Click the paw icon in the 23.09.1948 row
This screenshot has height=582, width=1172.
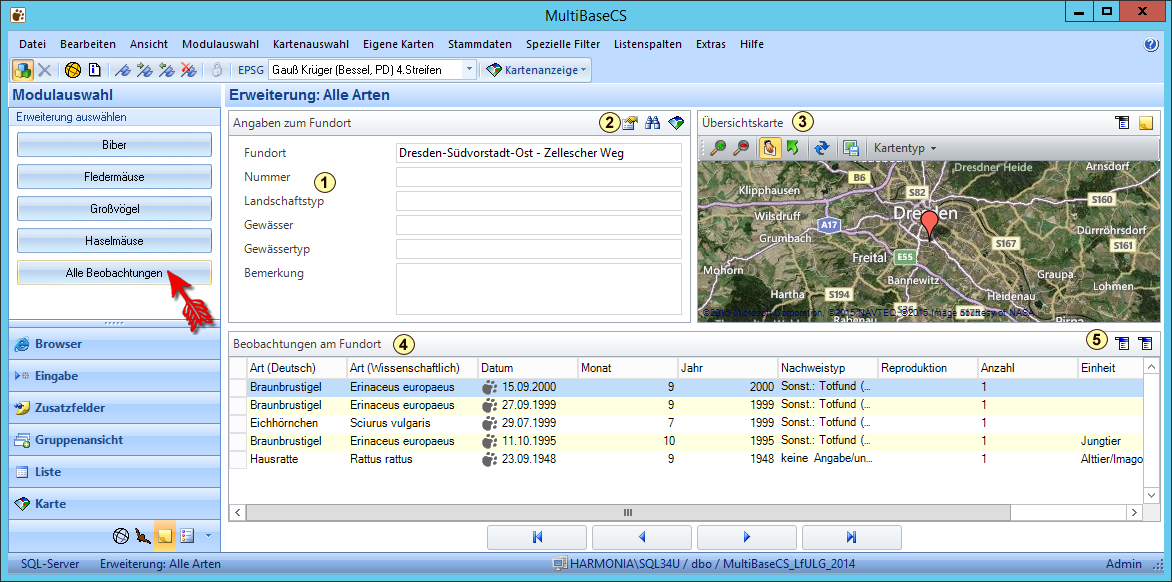point(490,459)
